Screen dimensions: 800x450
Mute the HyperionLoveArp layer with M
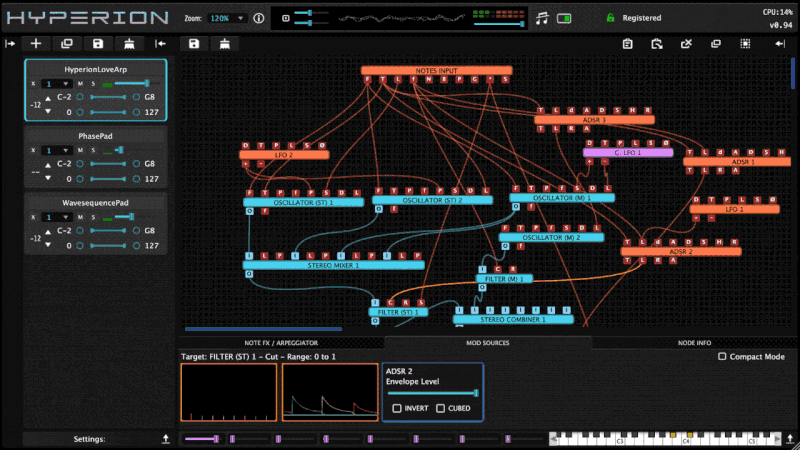(80, 84)
